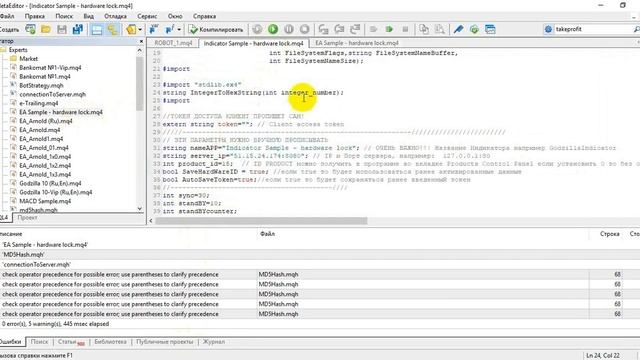The image size is (640, 360).
Task: Select EA_Arnold (Ru).mq4 in Navigator
Action: click(45, 121)
